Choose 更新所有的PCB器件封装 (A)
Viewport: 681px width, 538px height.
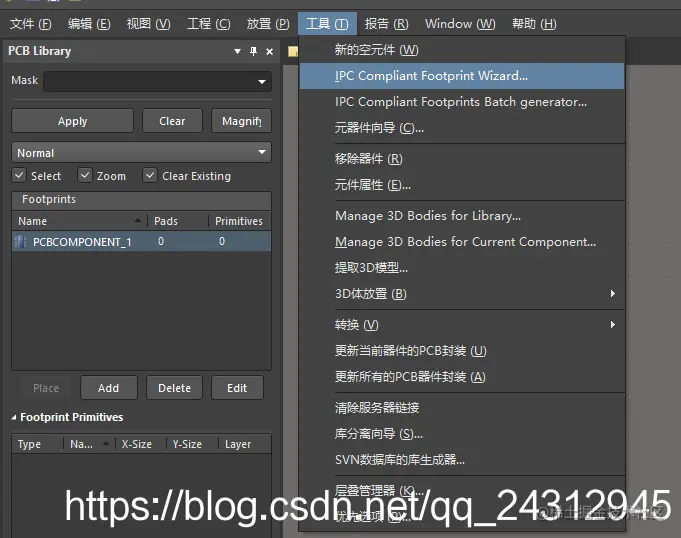[x=462, y=377]
